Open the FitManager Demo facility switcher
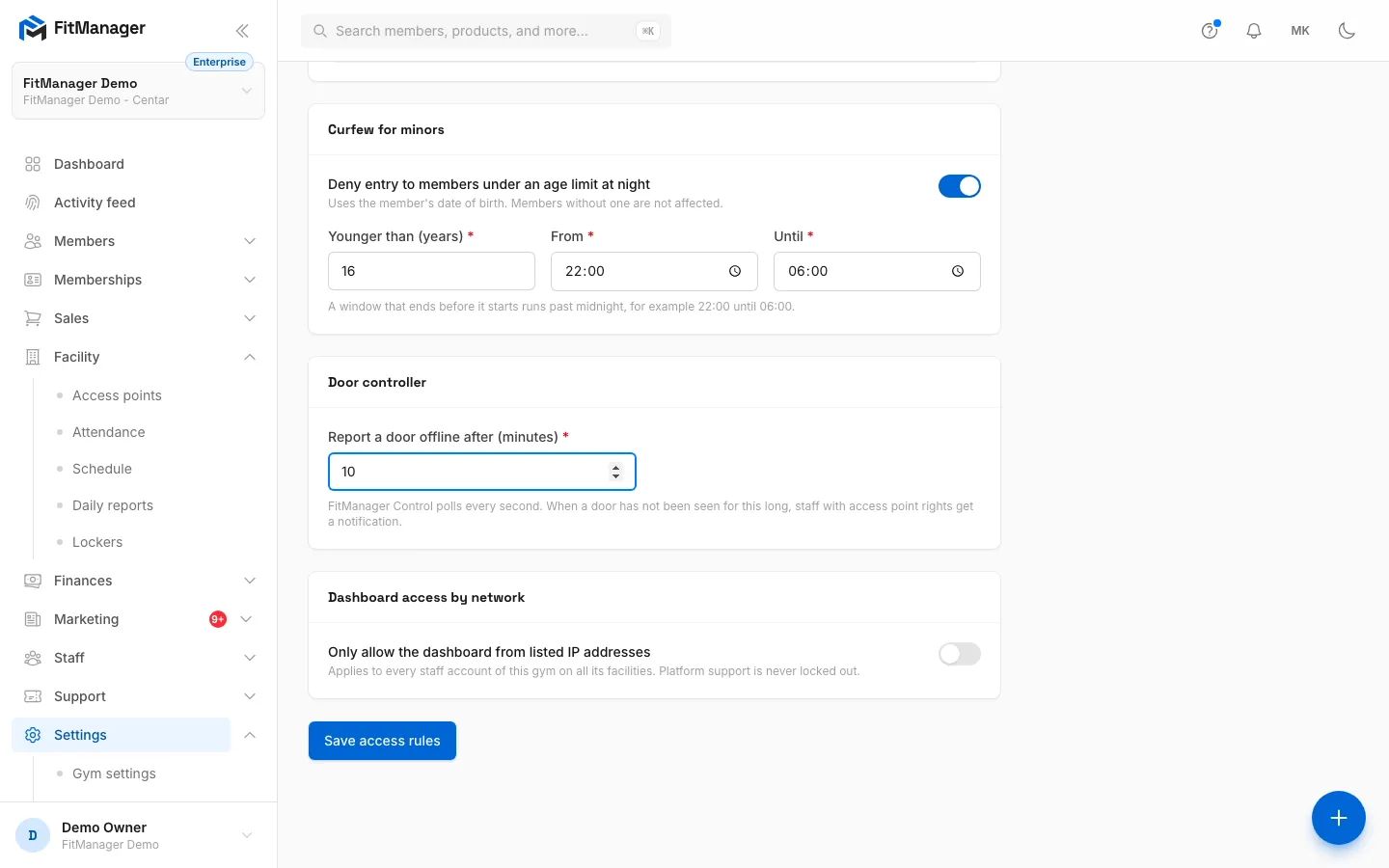This screenshot has width=1389, height=868. tap(138, 91)
